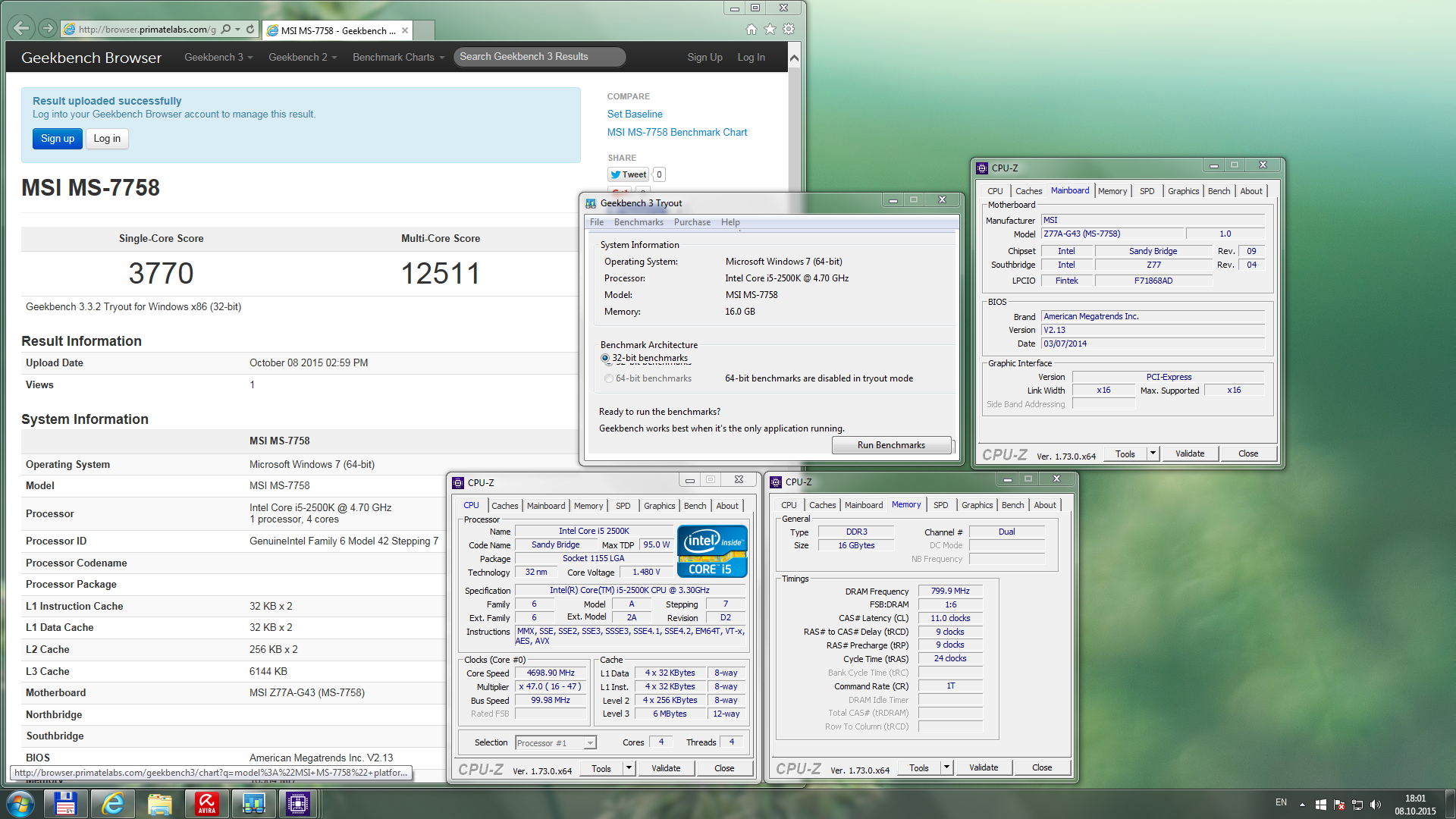Open the floppy disk taskbar app

(65, 804)
